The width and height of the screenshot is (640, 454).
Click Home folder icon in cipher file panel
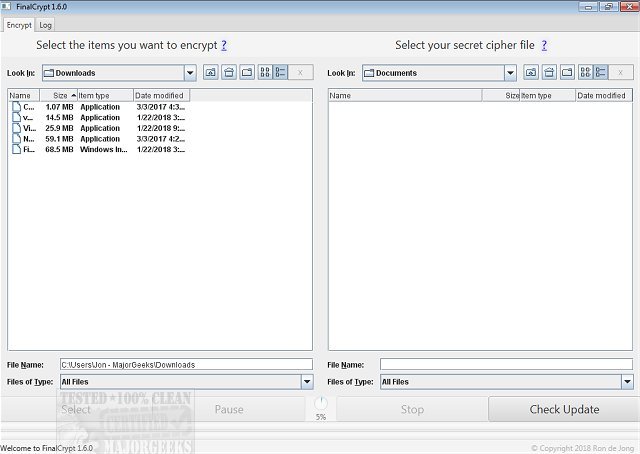coord(548,73)
